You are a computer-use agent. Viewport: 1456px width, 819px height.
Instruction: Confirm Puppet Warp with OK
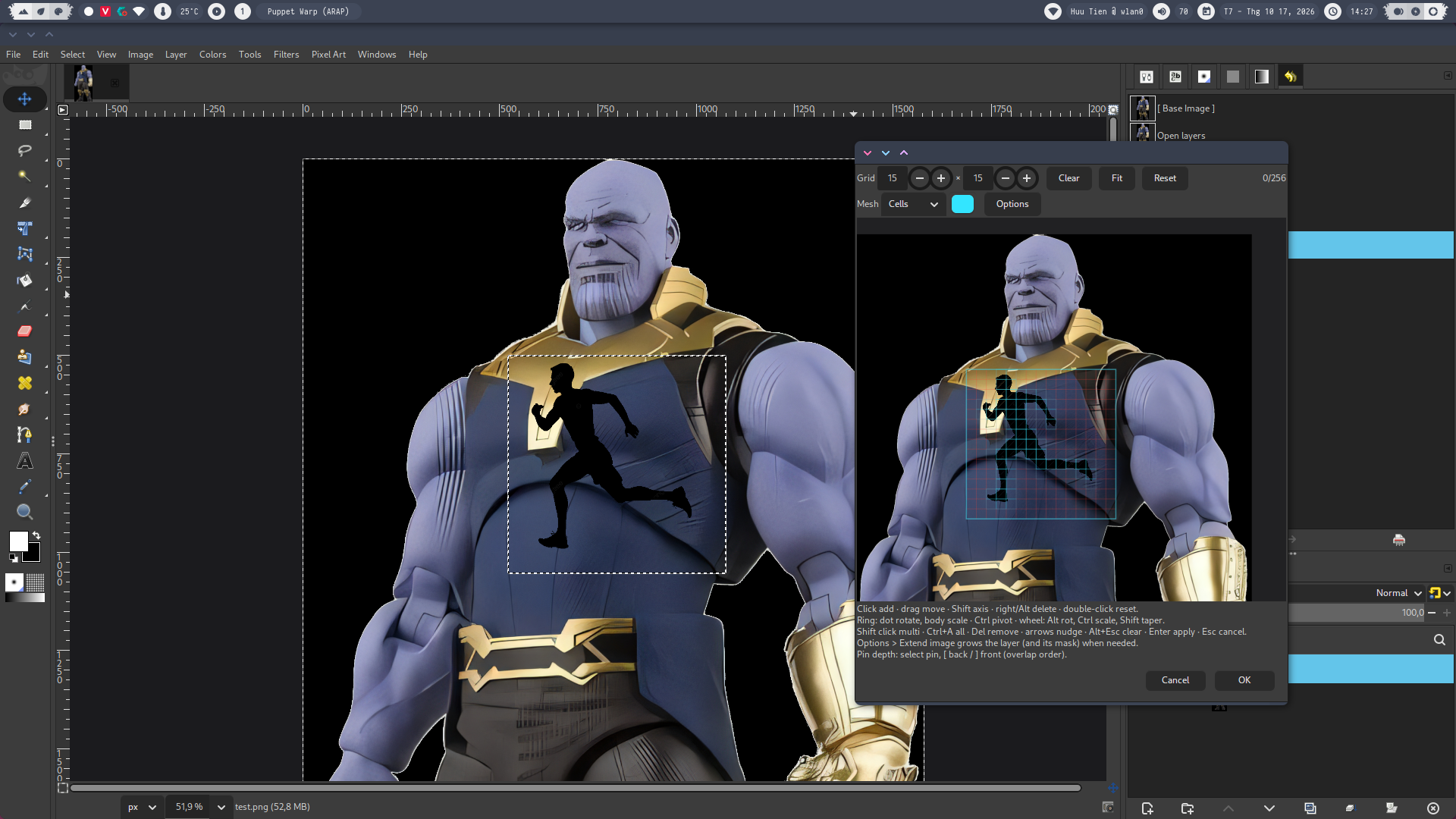tap(1244, 680)
